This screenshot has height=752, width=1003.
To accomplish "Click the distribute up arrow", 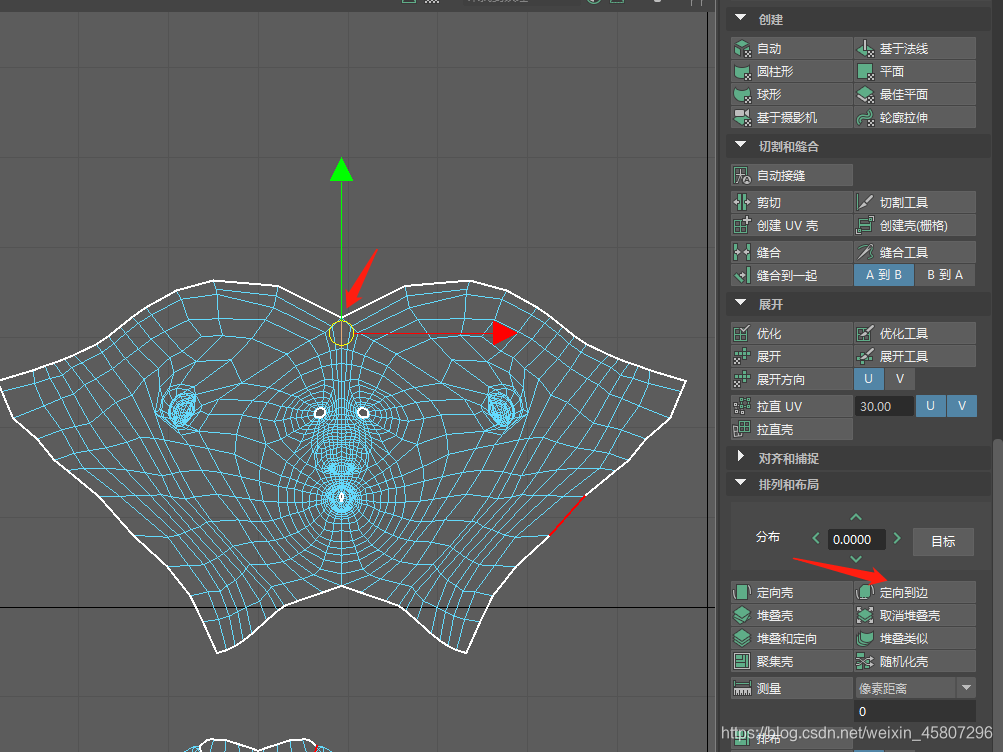I will [856, 517].
